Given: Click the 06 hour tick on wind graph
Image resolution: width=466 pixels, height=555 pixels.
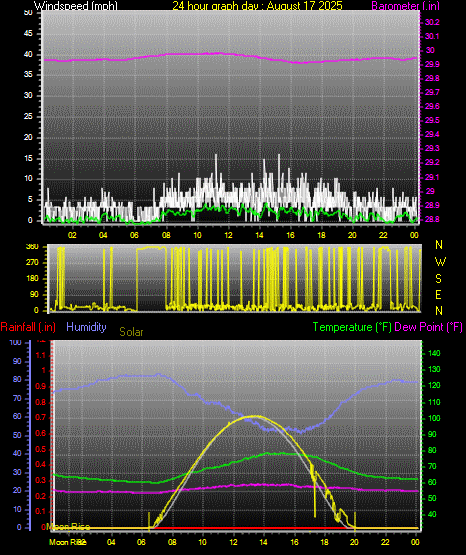Looking at the screenshot, I should 134,235.
